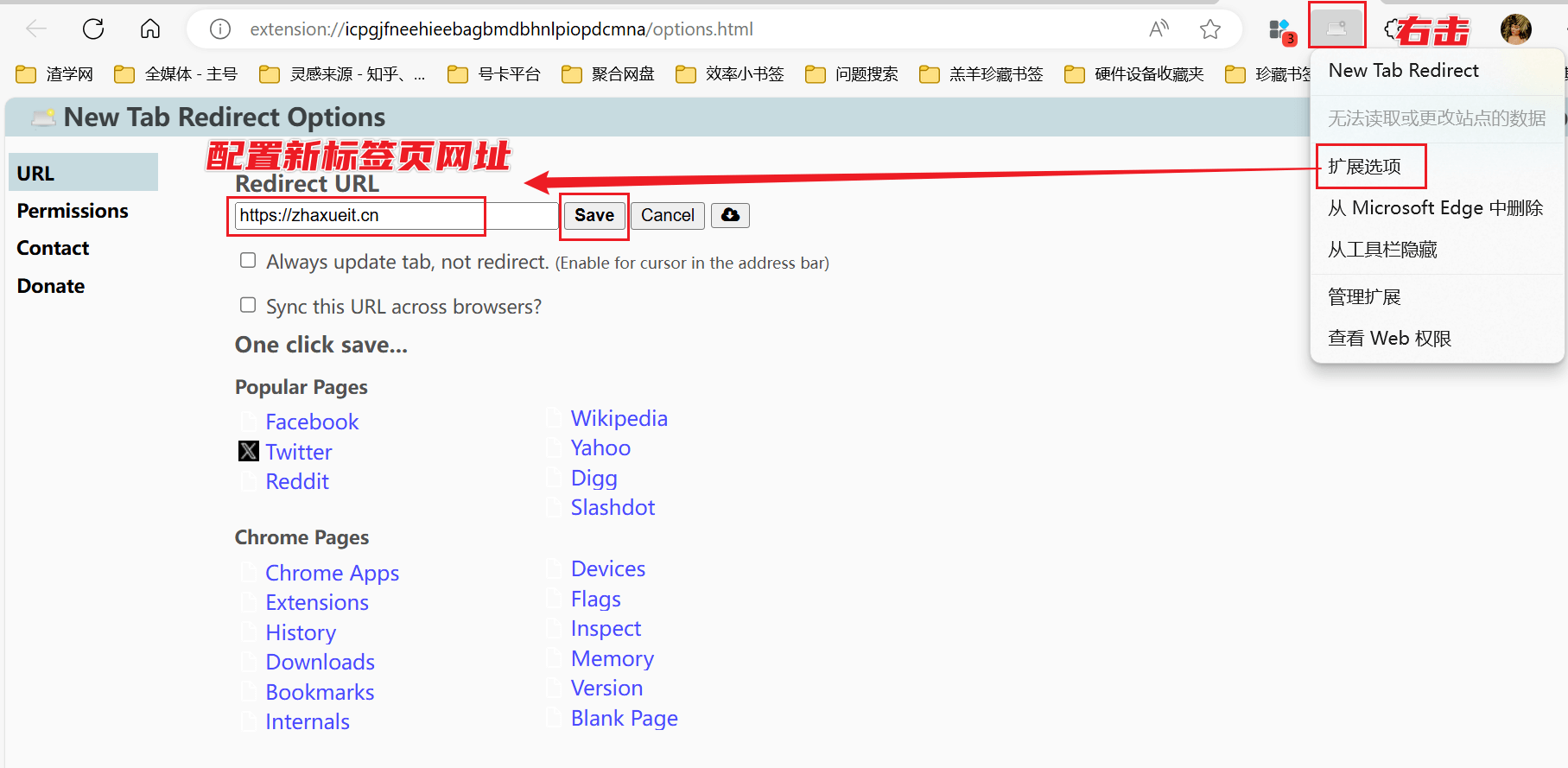Click the New Tab Redirect toolbar icon

coord(1336,29)
